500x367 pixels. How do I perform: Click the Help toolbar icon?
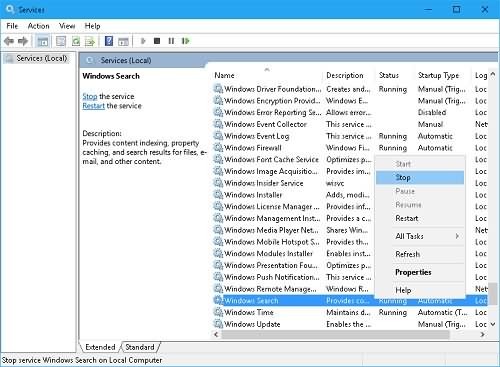[x=109, y=41]
